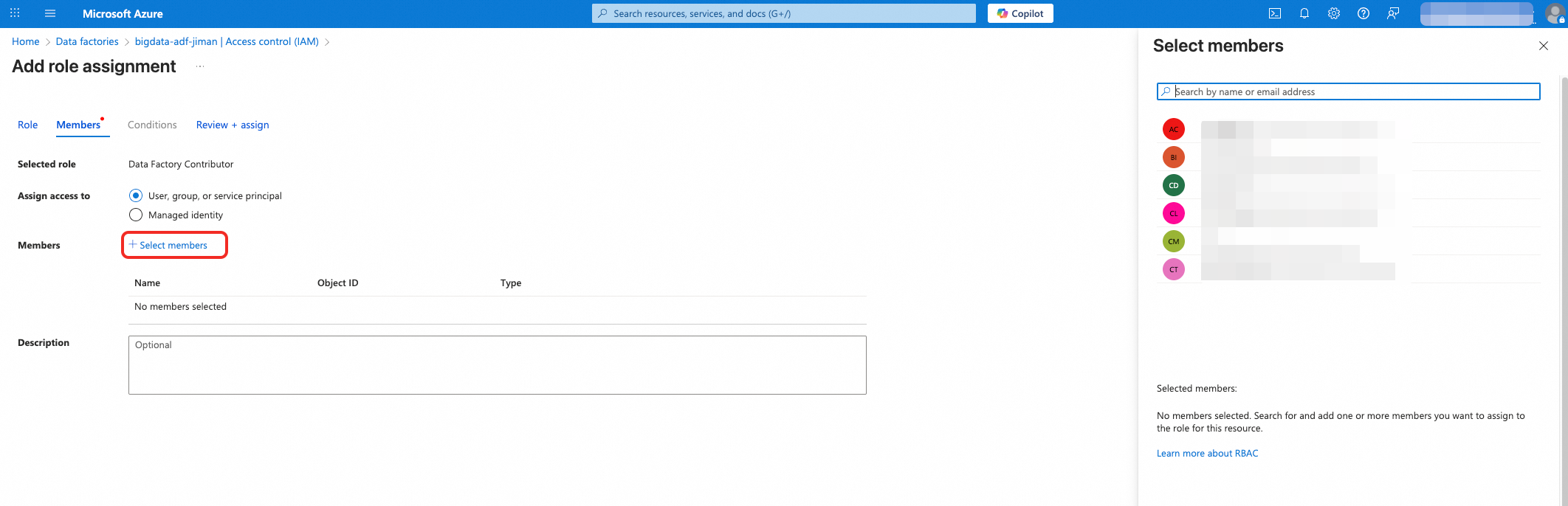Open Learn more about RBAC link
1568x506 pixels.
click(1208, 453)
